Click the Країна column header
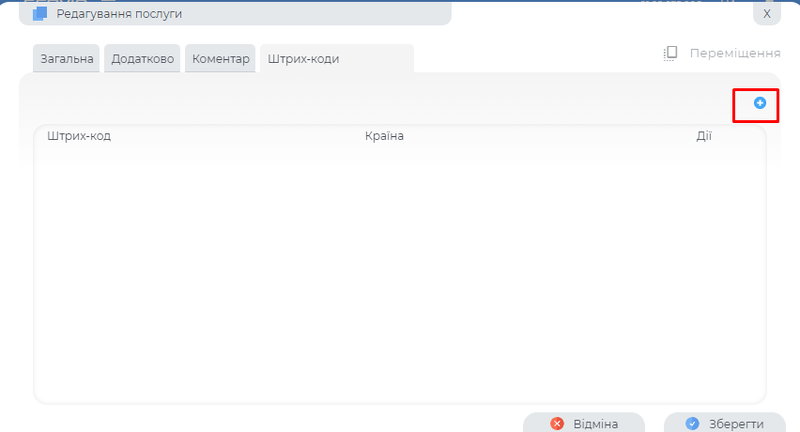 coord(384,136)
